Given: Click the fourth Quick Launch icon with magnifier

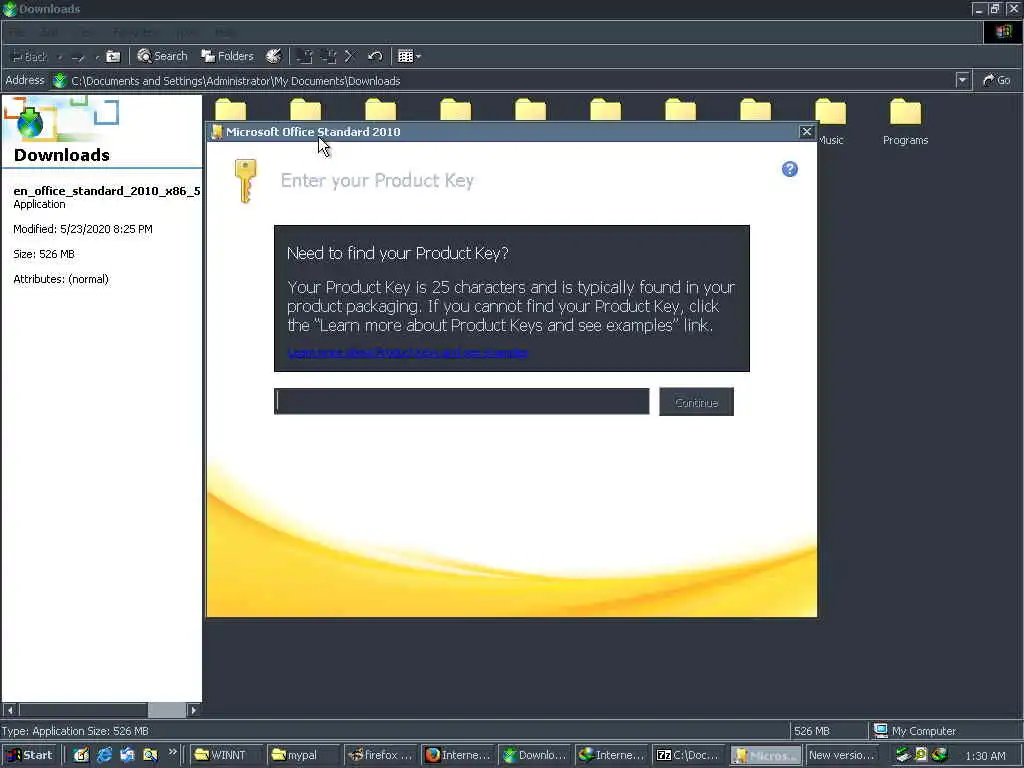Looking at the screenshot, I should coord(150,755).
